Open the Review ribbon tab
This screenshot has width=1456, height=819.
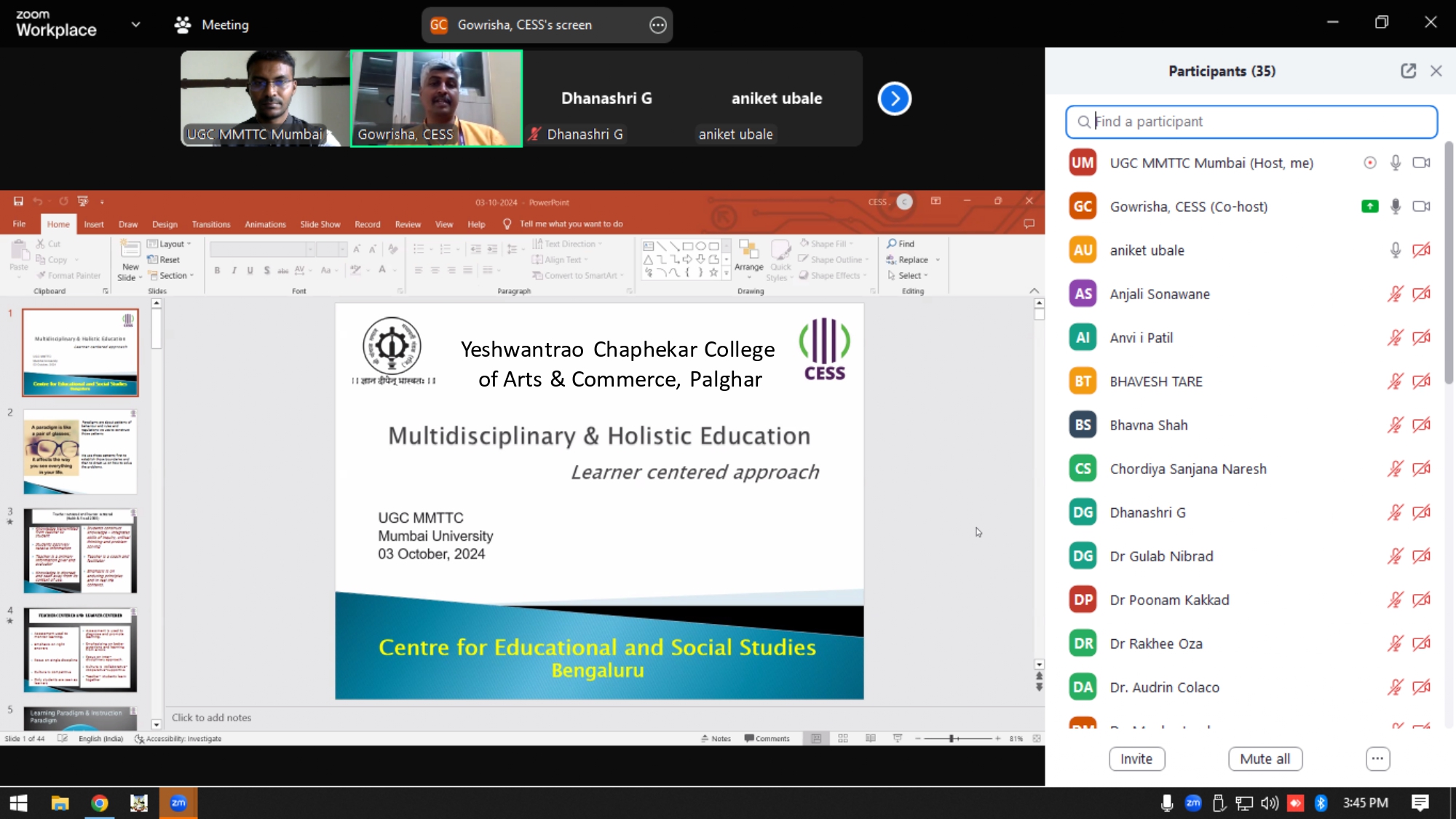pos(408,224)
